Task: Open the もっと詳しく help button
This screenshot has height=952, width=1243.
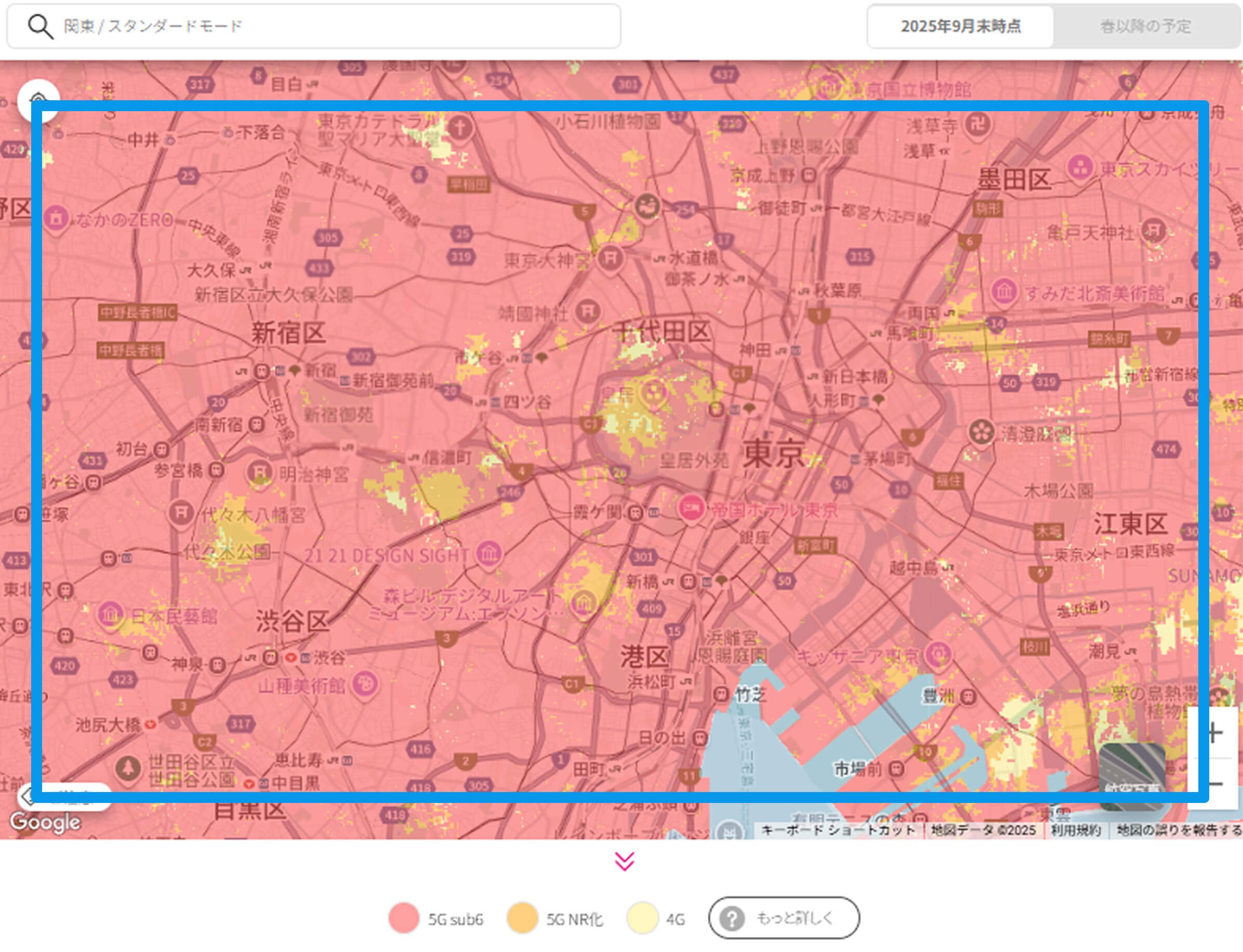Action: tap(783, 917)
